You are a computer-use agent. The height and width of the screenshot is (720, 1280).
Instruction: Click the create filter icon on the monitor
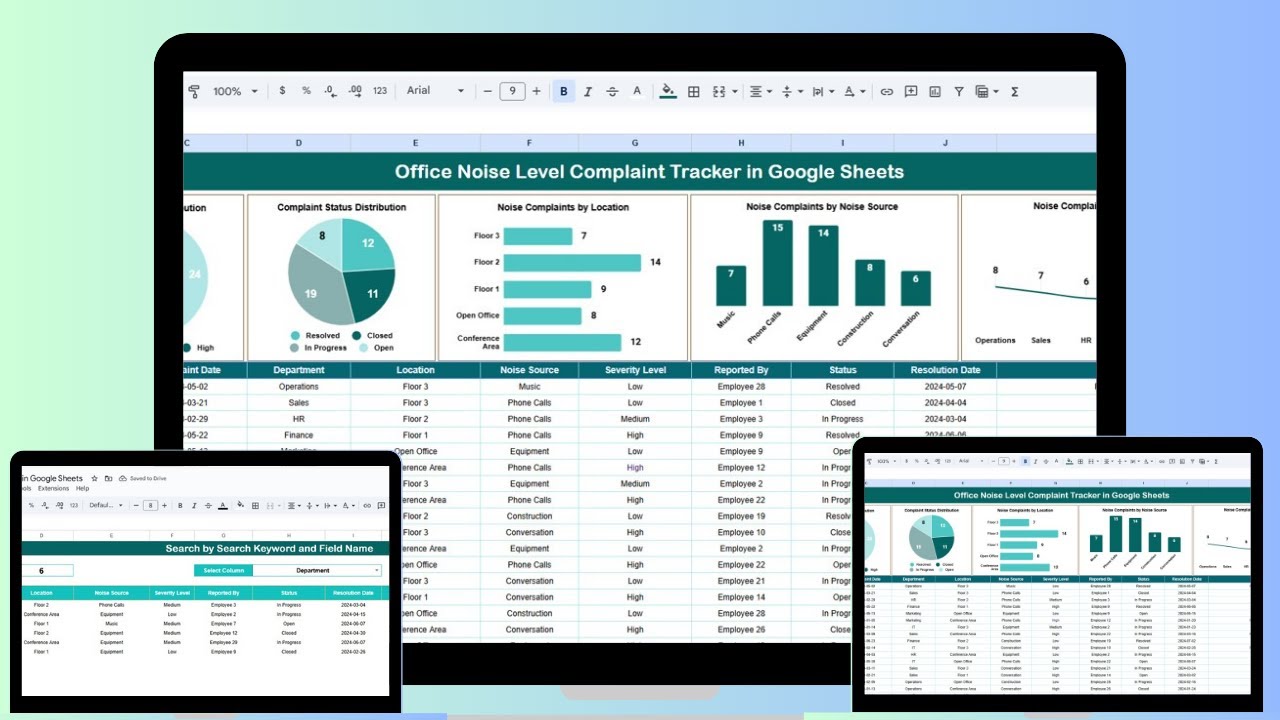point(959,91)
